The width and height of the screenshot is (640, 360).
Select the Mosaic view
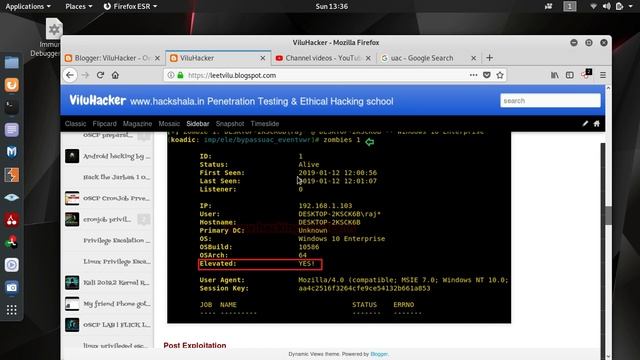pos(169,124)
